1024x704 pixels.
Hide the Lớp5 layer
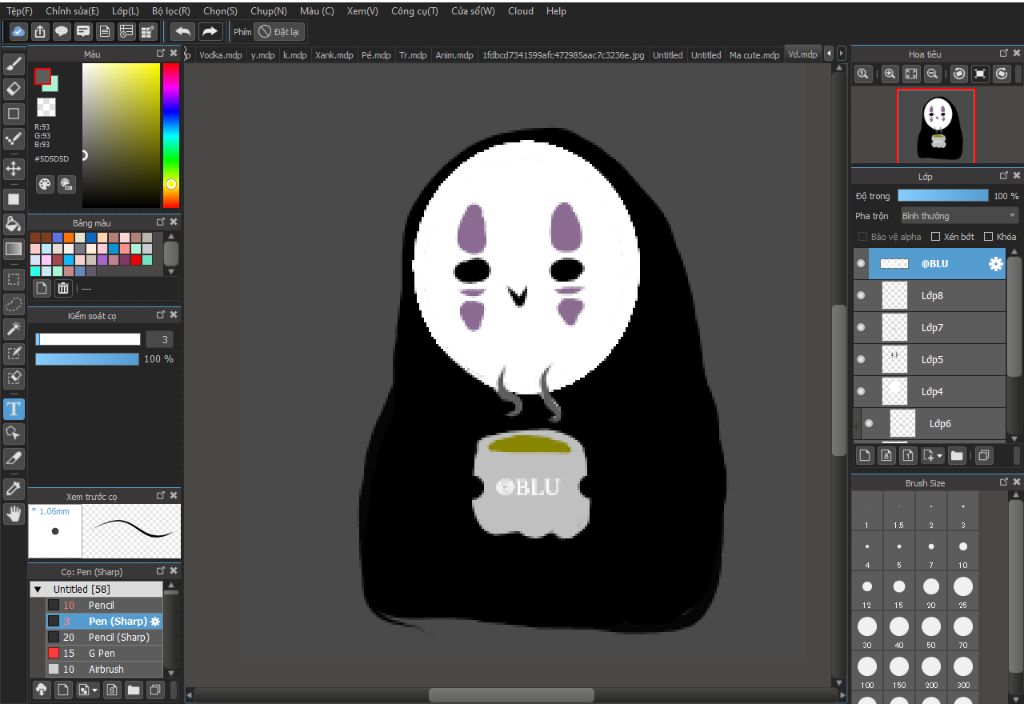(x=861, y=359)
